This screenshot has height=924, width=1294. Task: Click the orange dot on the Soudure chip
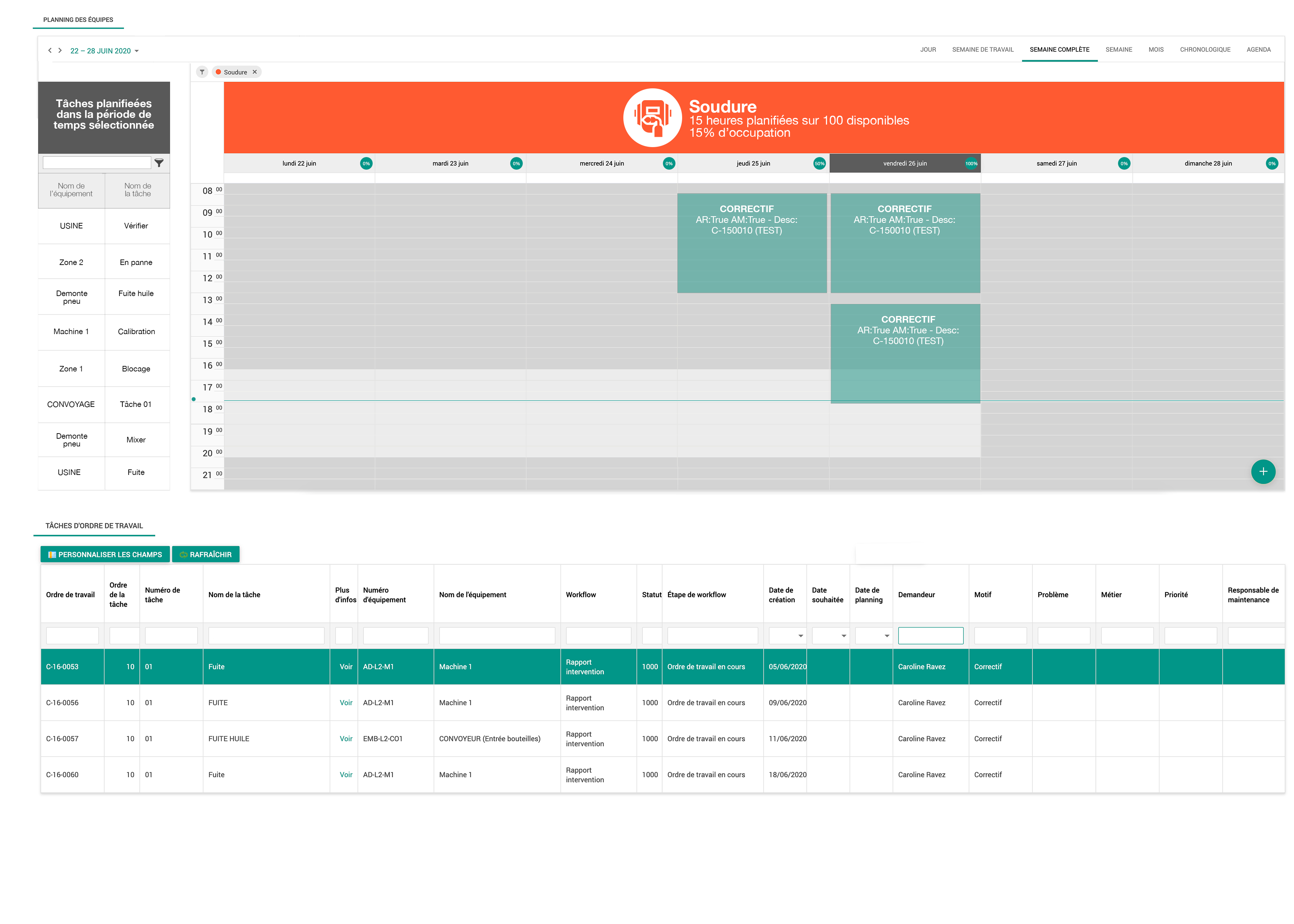pyautogui.click(x=218, y=72)
